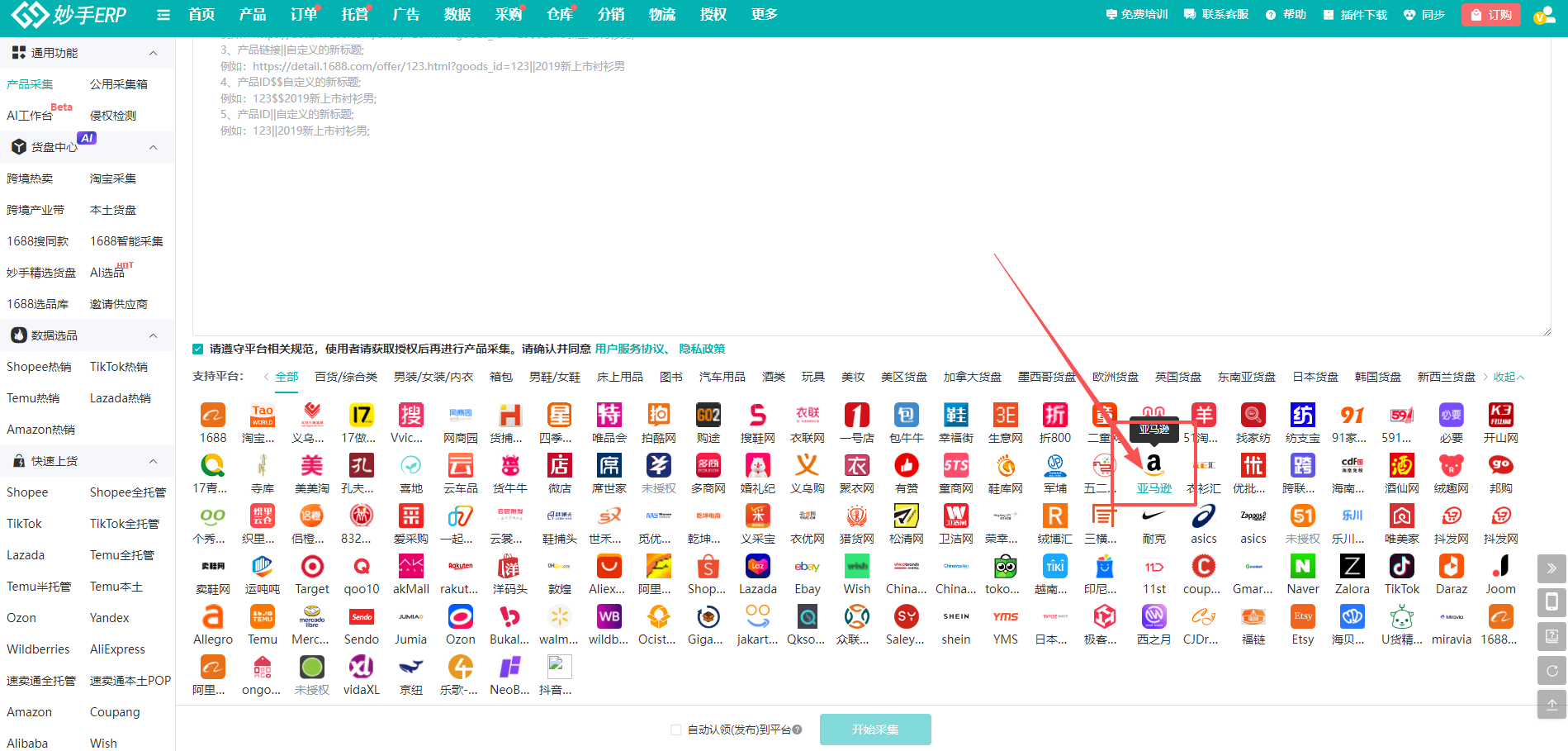This screenshot has height=751, width=1568.
Task: Select the 1688 platform icon
Action: 212,416
